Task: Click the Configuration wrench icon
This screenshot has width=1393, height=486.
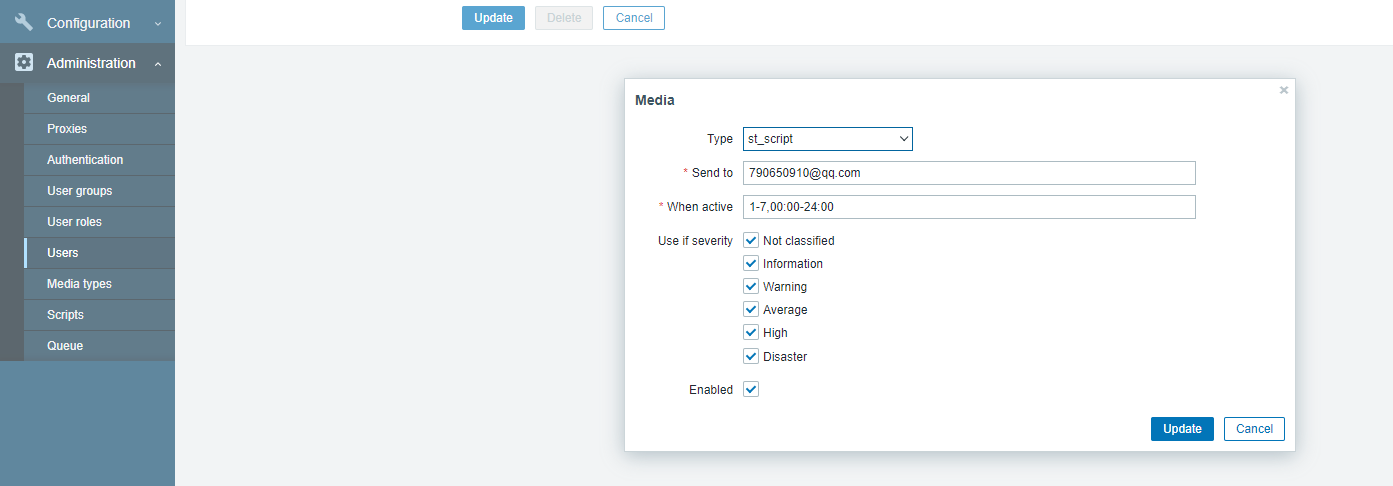Action: (24, 22)
